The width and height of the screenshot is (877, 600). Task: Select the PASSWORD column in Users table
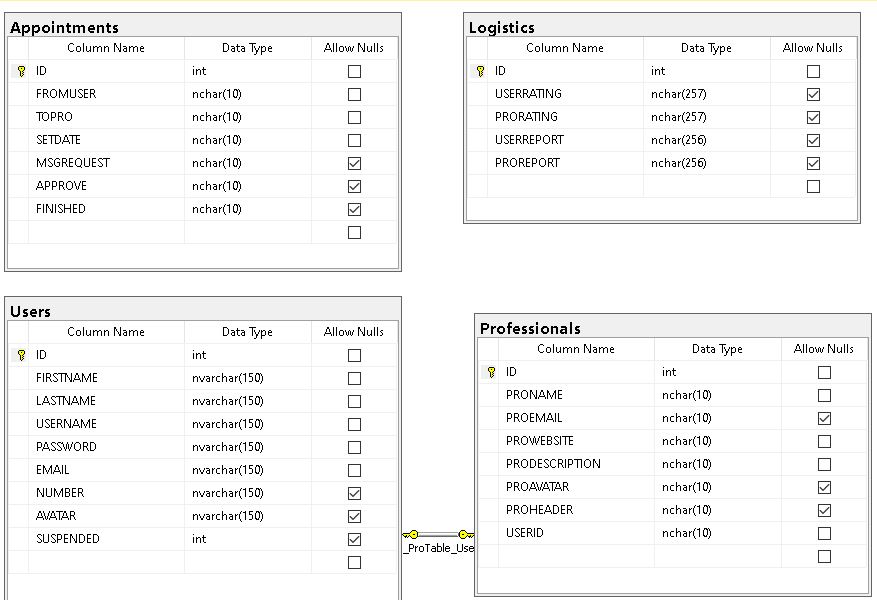tap(66, 447)
